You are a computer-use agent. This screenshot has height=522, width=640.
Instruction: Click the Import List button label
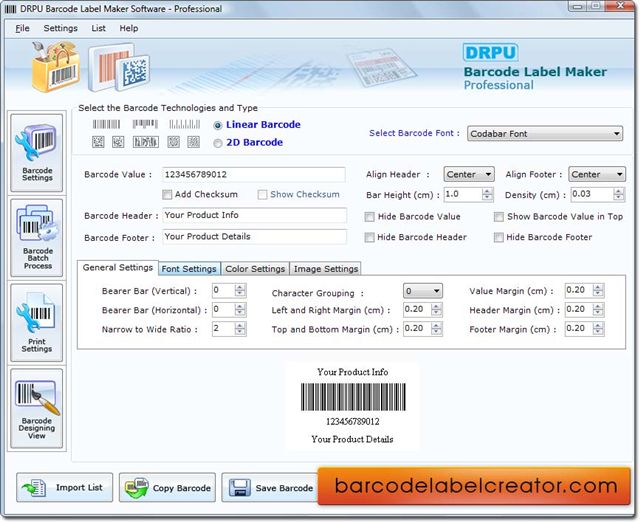(x=79, y=488)
